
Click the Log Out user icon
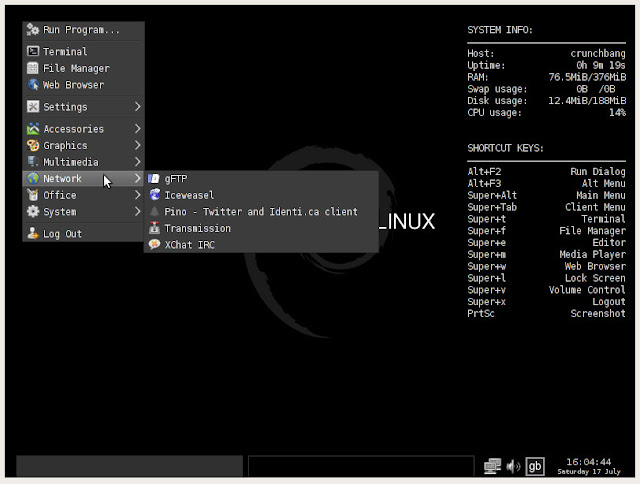(x=33, y=233)
